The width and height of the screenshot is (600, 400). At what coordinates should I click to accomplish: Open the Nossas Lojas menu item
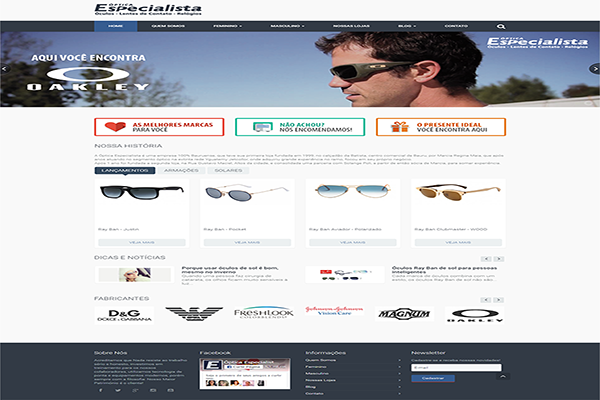(351, 26)
